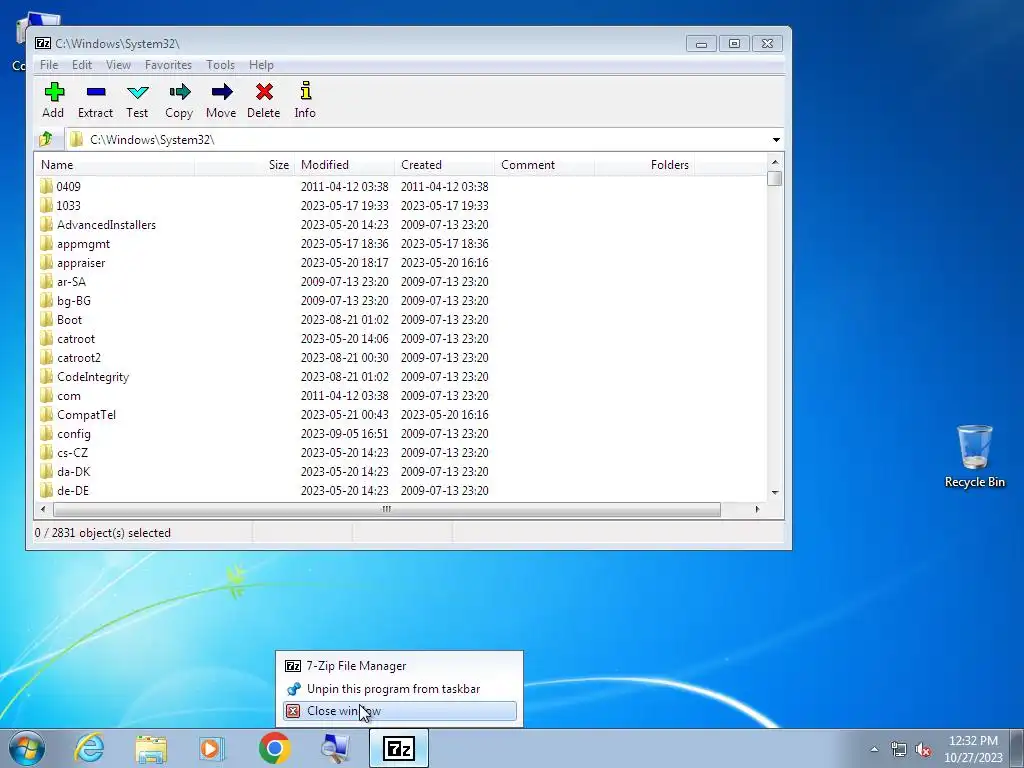The image size is (1024, 768).
Task: Open the Tools menu
Action: [220, 65]
